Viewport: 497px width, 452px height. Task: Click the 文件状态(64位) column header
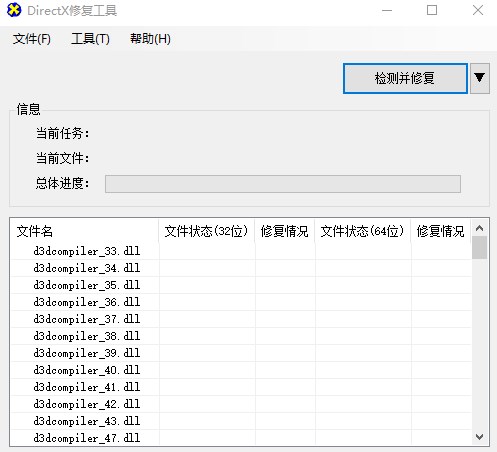(x=363, y=231)
